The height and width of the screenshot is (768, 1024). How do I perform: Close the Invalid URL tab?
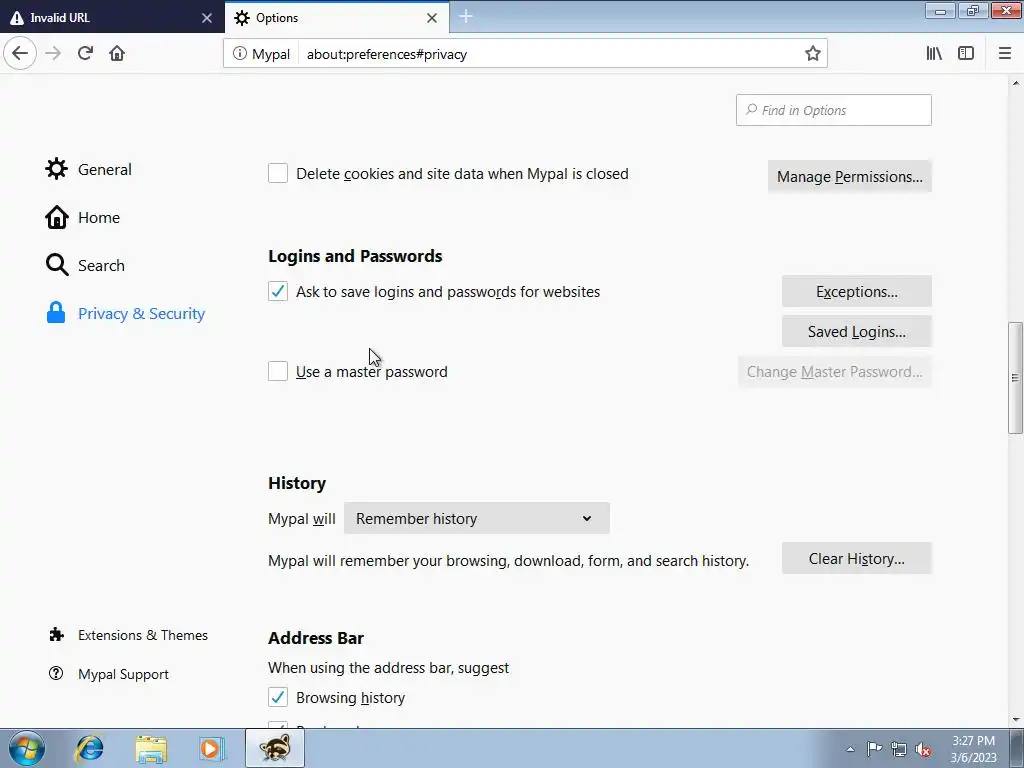click(207, 18)
